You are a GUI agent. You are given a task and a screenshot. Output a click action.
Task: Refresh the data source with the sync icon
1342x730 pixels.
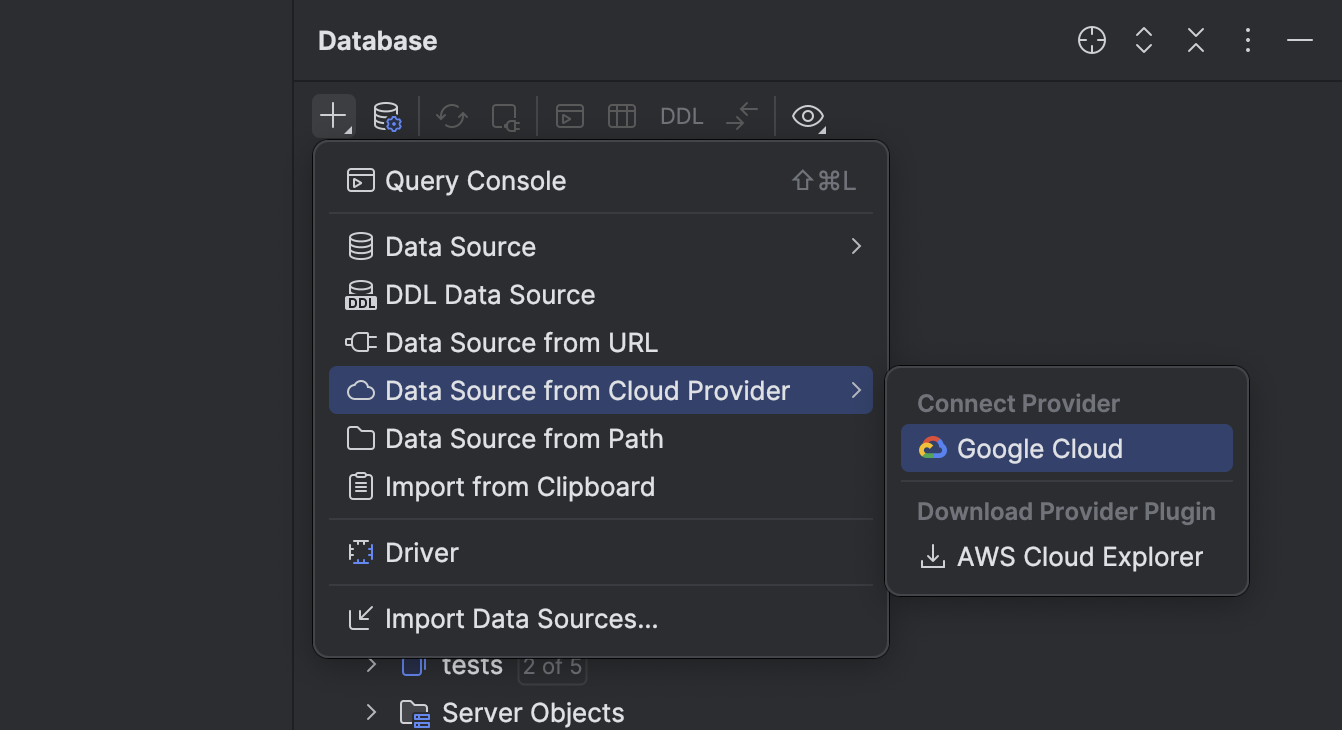tap(451, 115)
